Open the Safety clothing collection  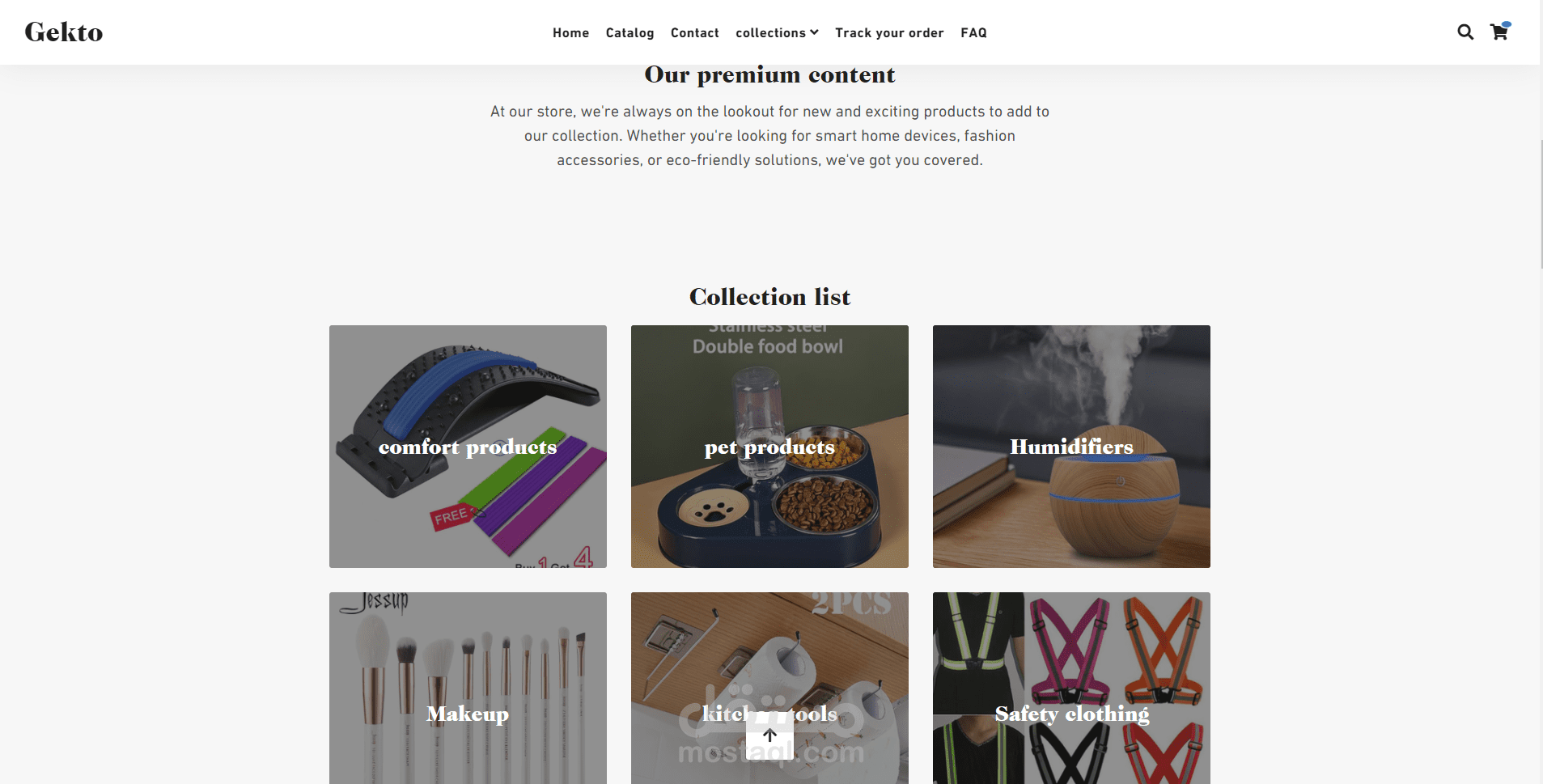(1071, 689)
